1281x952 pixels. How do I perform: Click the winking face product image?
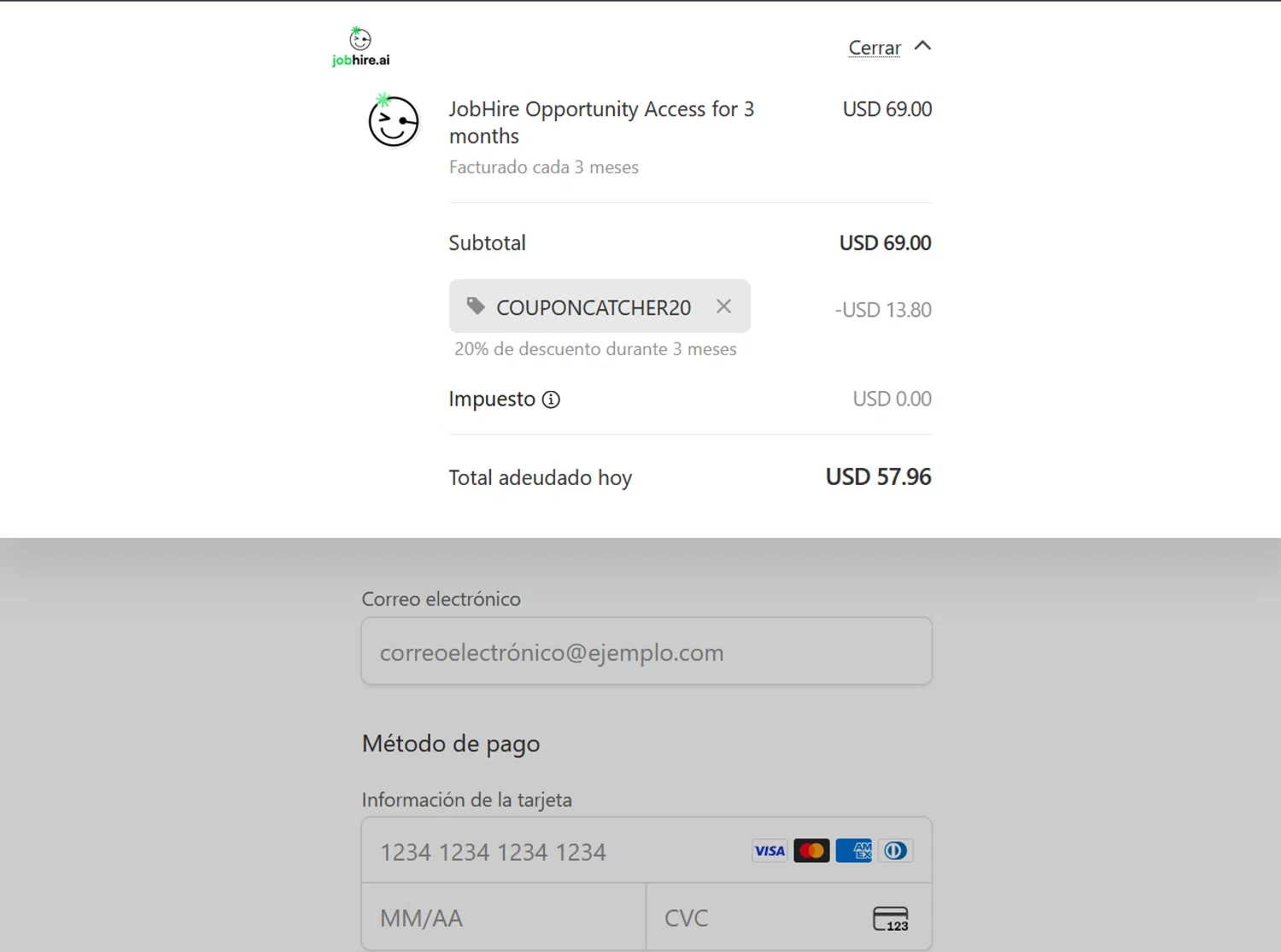point(393,120)
